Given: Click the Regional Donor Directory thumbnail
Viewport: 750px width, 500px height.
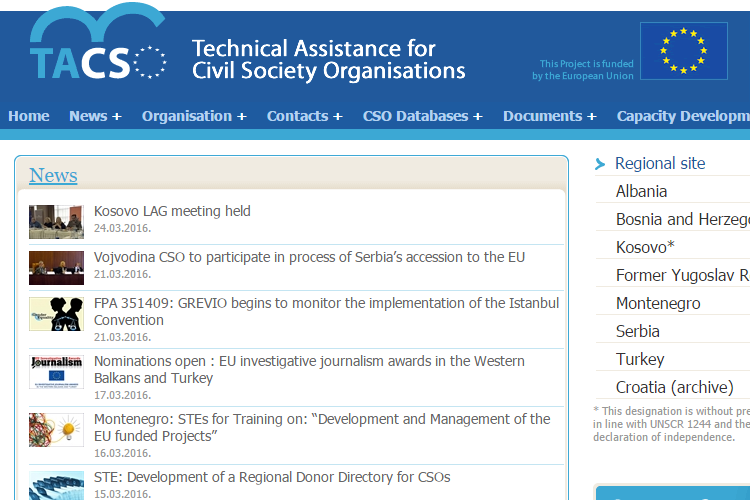Looking at the screenshot, I should (x=56, y=486).
